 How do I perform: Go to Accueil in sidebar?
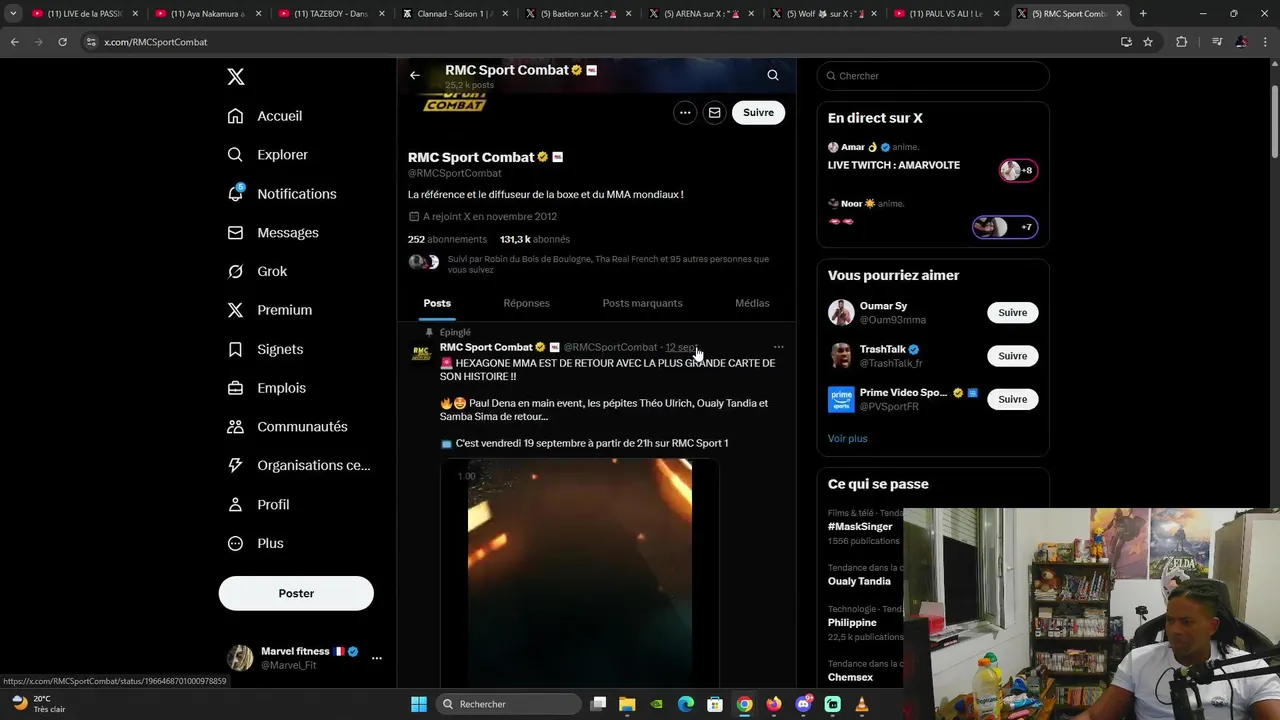(265, 116)
